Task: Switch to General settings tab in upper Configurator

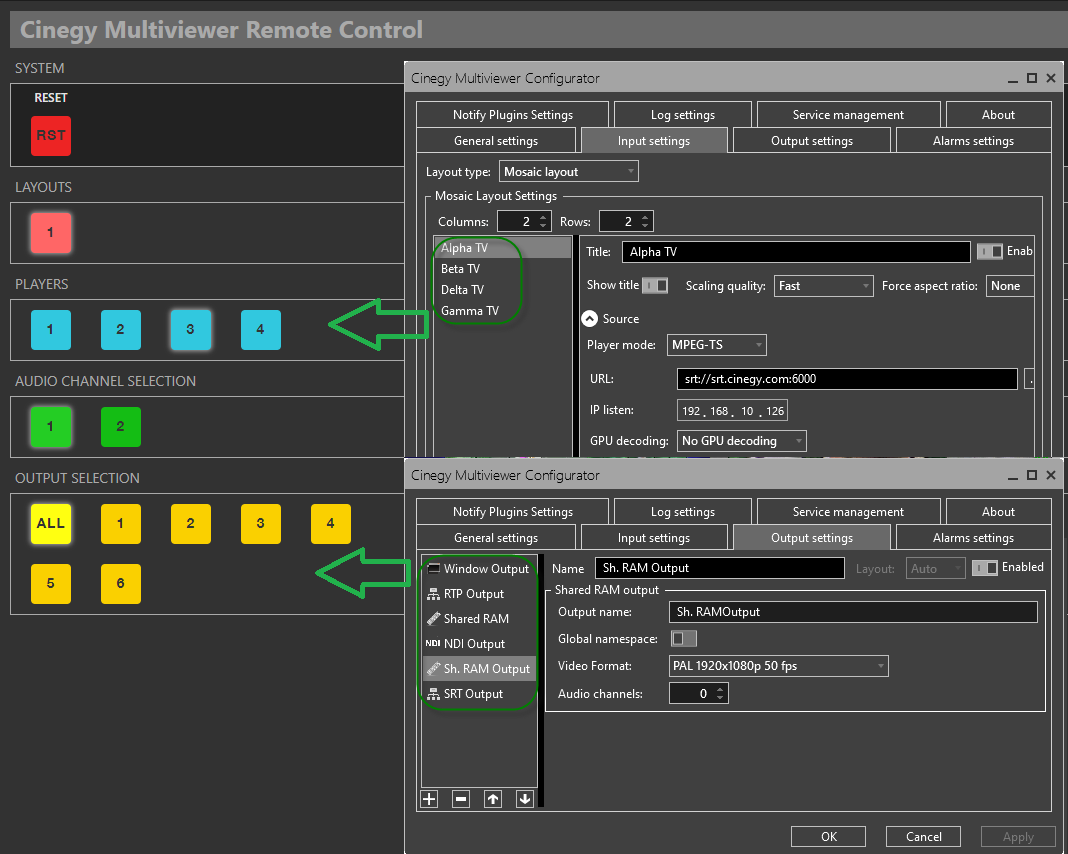Action: [496, 141]
